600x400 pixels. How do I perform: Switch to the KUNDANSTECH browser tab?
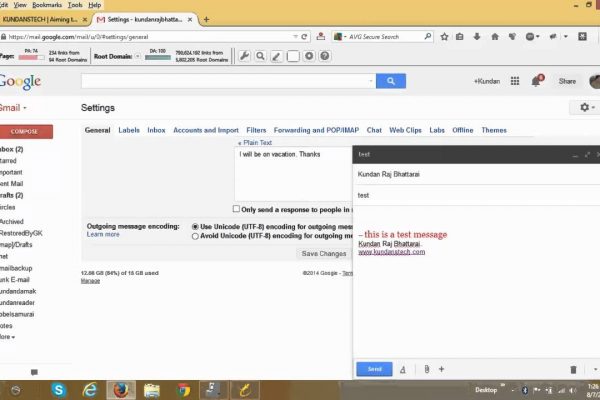pyautogui.click(x=40, y=19)
